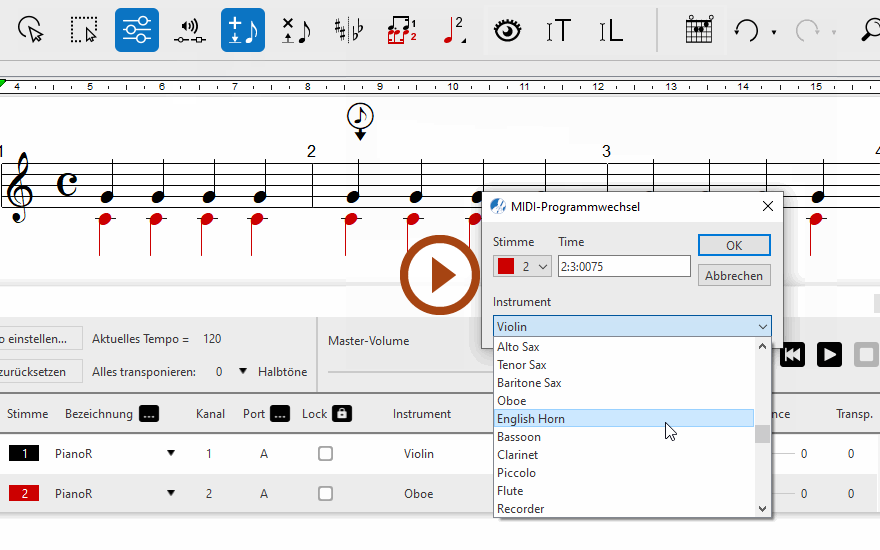Click the eye visibility icon in toolbar
Image resolution: width=880 pixels, height=550 pixels.
pos(508,30)
